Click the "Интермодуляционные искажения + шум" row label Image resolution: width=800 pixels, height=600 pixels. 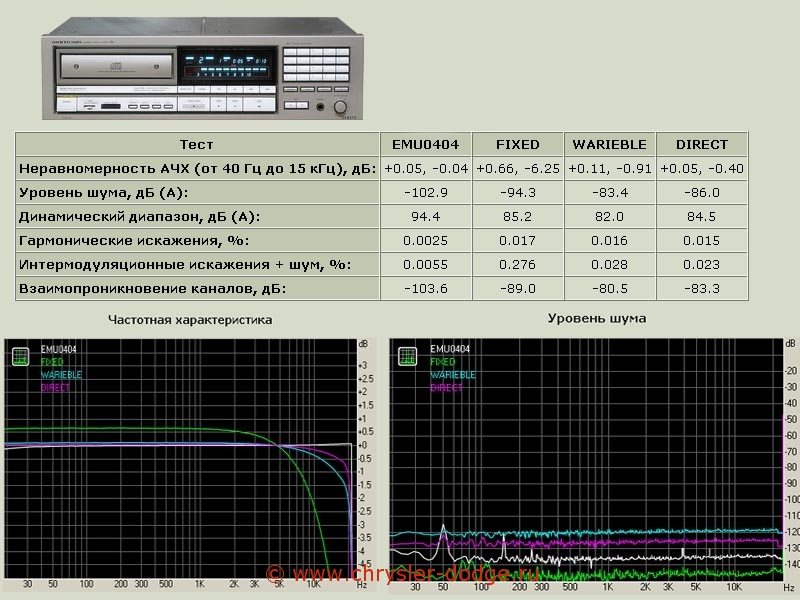[x=197, y=264]
